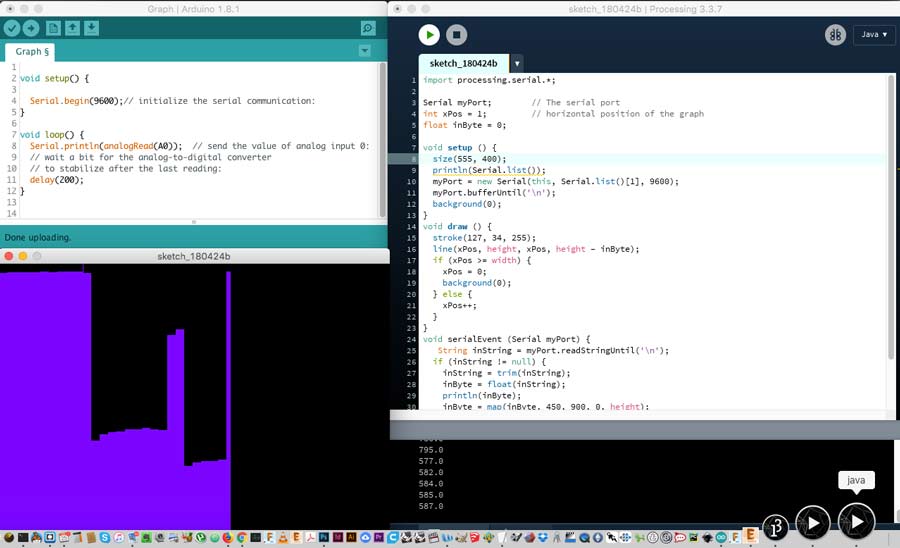Save the Arduino sketch
The image size is (900, 548).
(x=92, y=28)
